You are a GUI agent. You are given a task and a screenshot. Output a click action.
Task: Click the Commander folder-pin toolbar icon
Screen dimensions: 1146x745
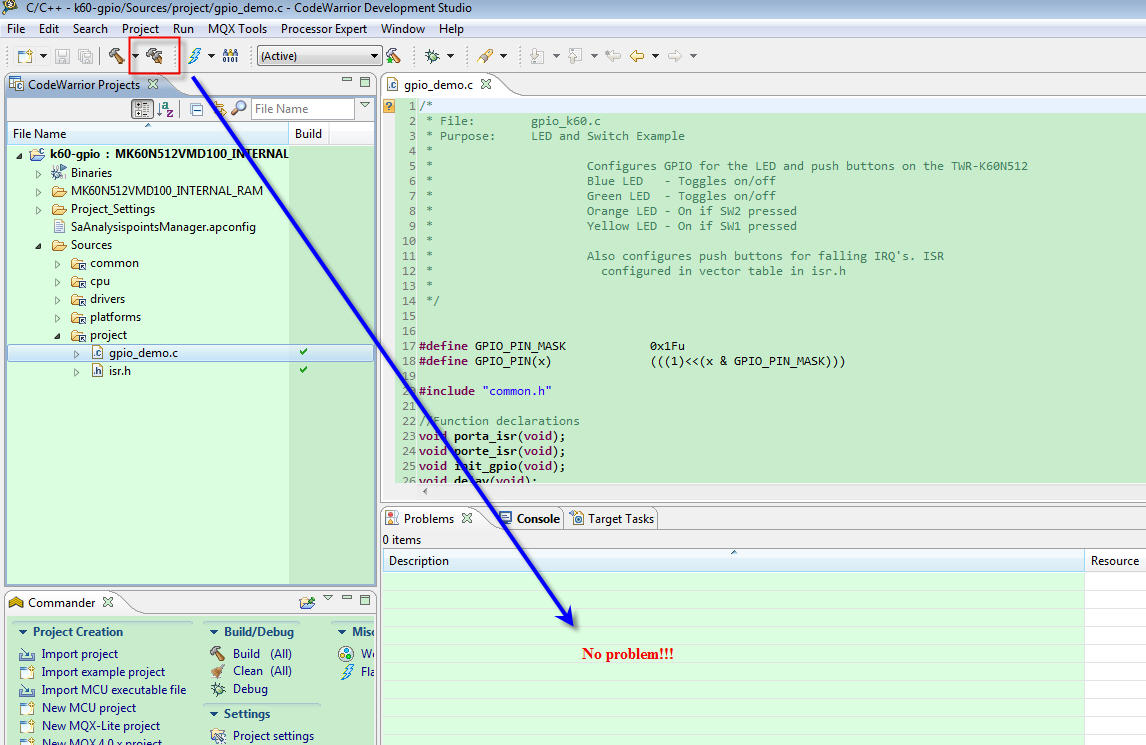(307, 602)
